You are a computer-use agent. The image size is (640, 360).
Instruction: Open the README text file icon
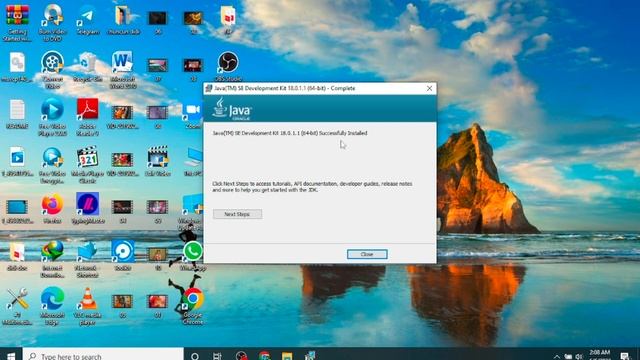coord(17,114)
